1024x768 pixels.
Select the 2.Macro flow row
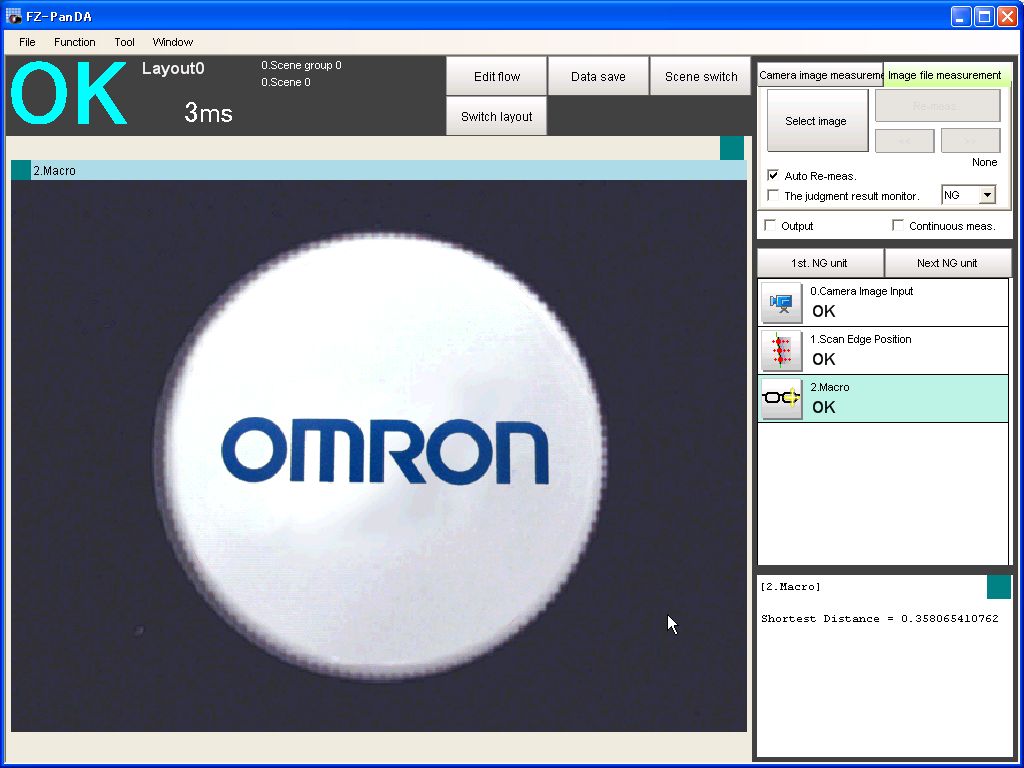pyautogui.click(x=883, y=398)
